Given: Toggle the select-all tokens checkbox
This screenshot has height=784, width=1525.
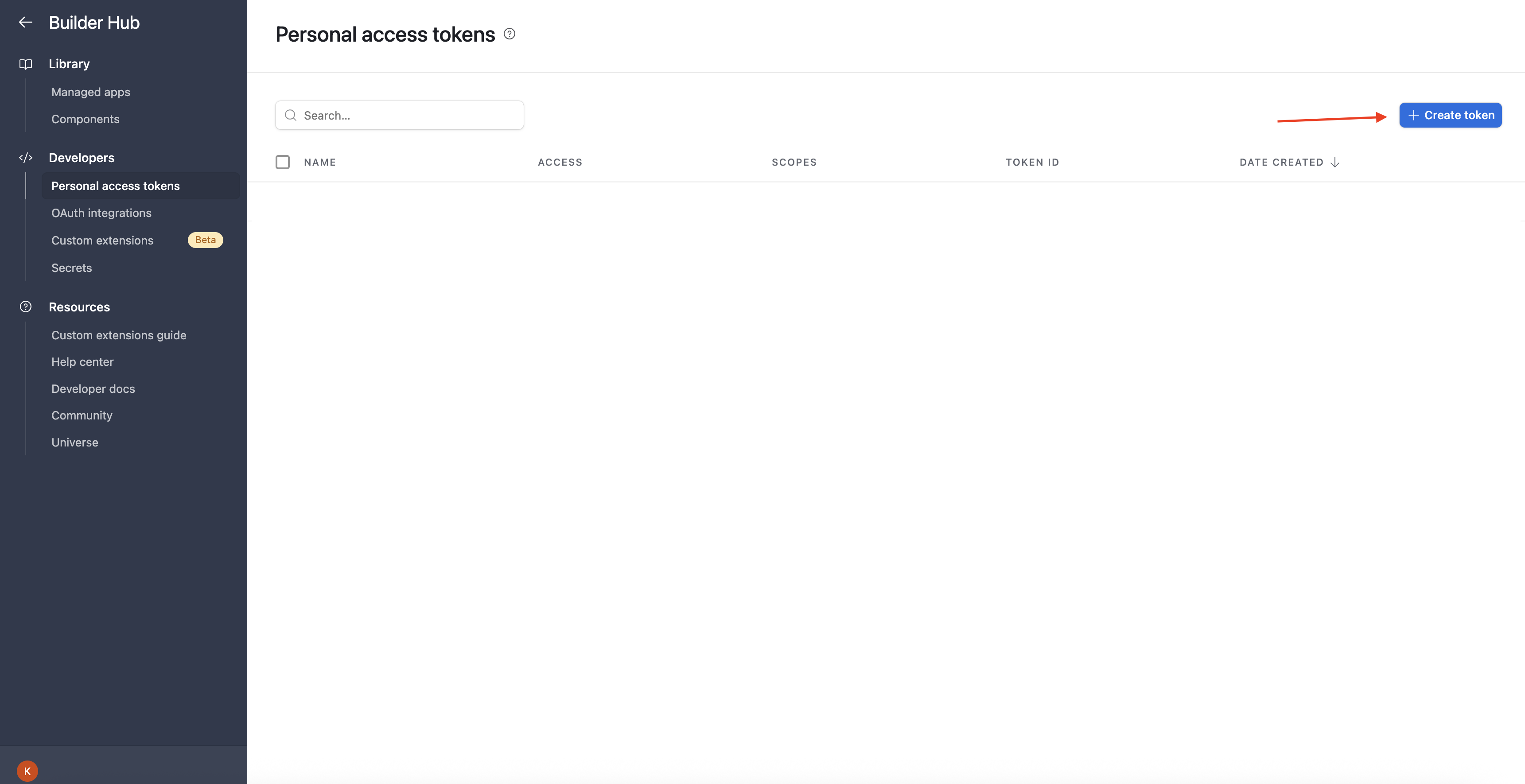Looking at the screenshot, I should pos(282,162).
